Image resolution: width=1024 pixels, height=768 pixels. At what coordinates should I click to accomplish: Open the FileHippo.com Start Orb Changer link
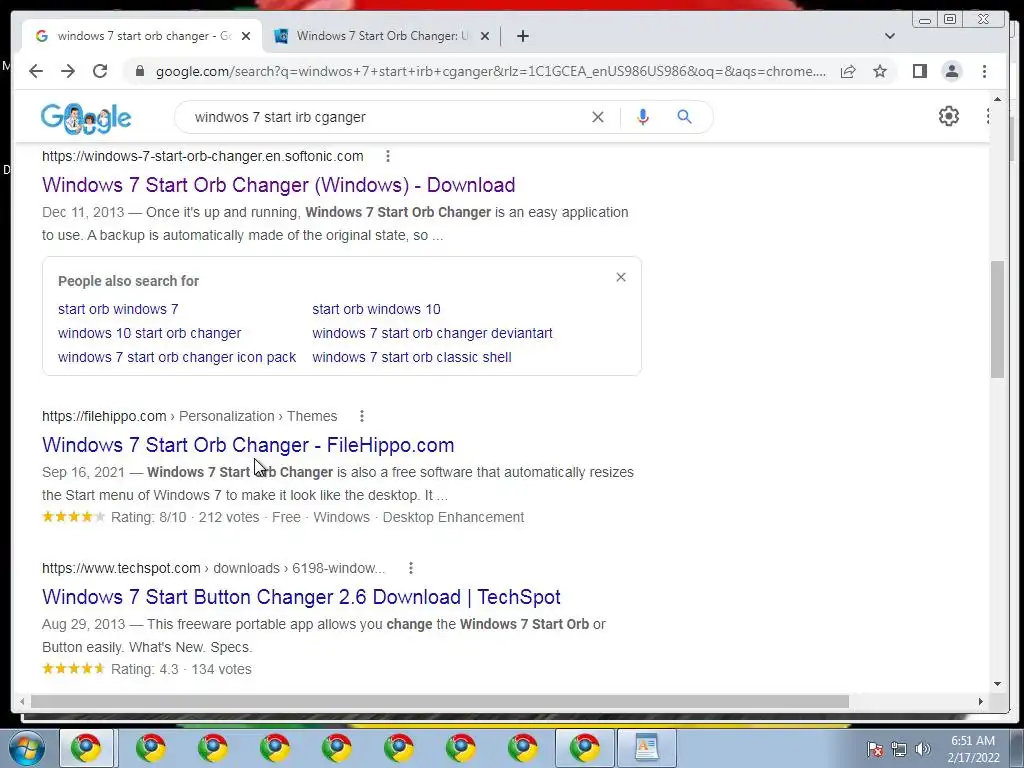click(x=248, y=445)
